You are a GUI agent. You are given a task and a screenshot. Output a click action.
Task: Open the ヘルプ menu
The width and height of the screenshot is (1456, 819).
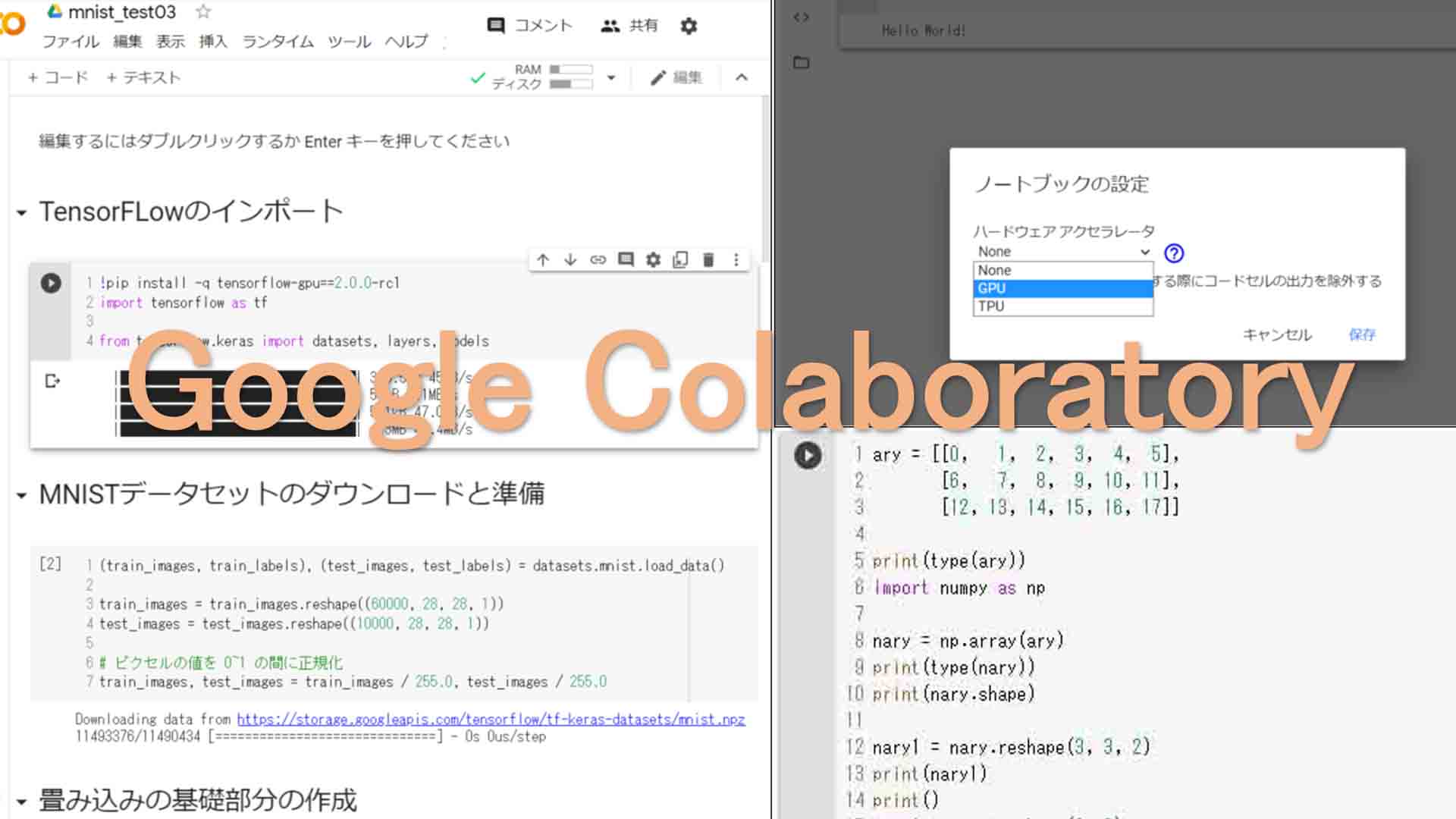[x=406, y=42]
